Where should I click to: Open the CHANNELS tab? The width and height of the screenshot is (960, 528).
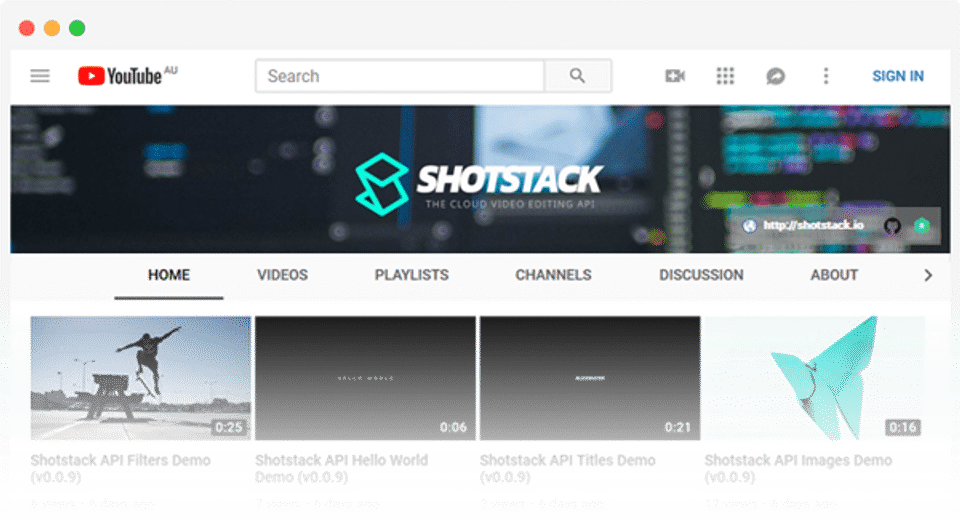click(x=553, y=275)
